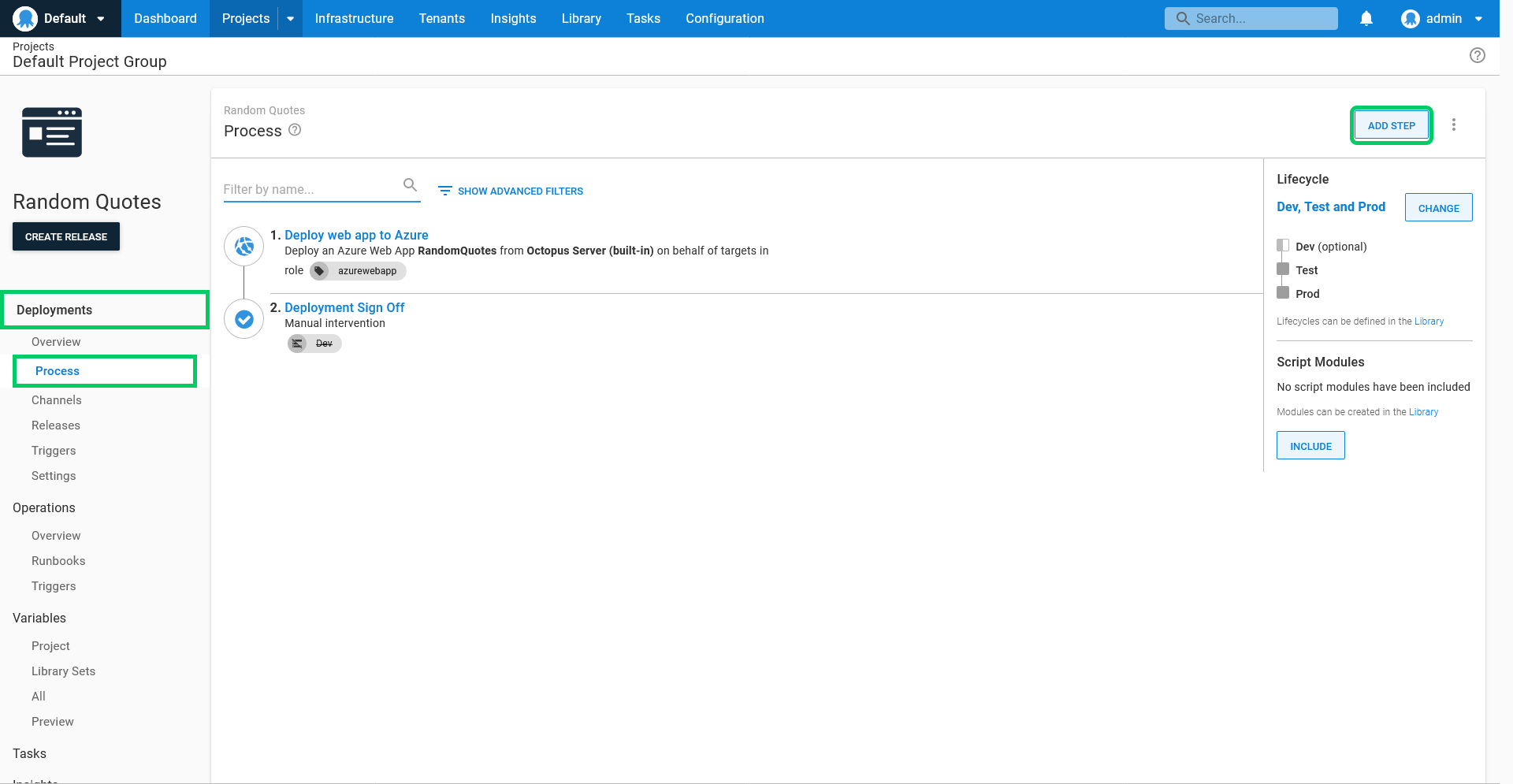The height and width of the screenshot is (784, 1513).
Task: Open the Configuration menu
Action: click(x=725, y=18)
